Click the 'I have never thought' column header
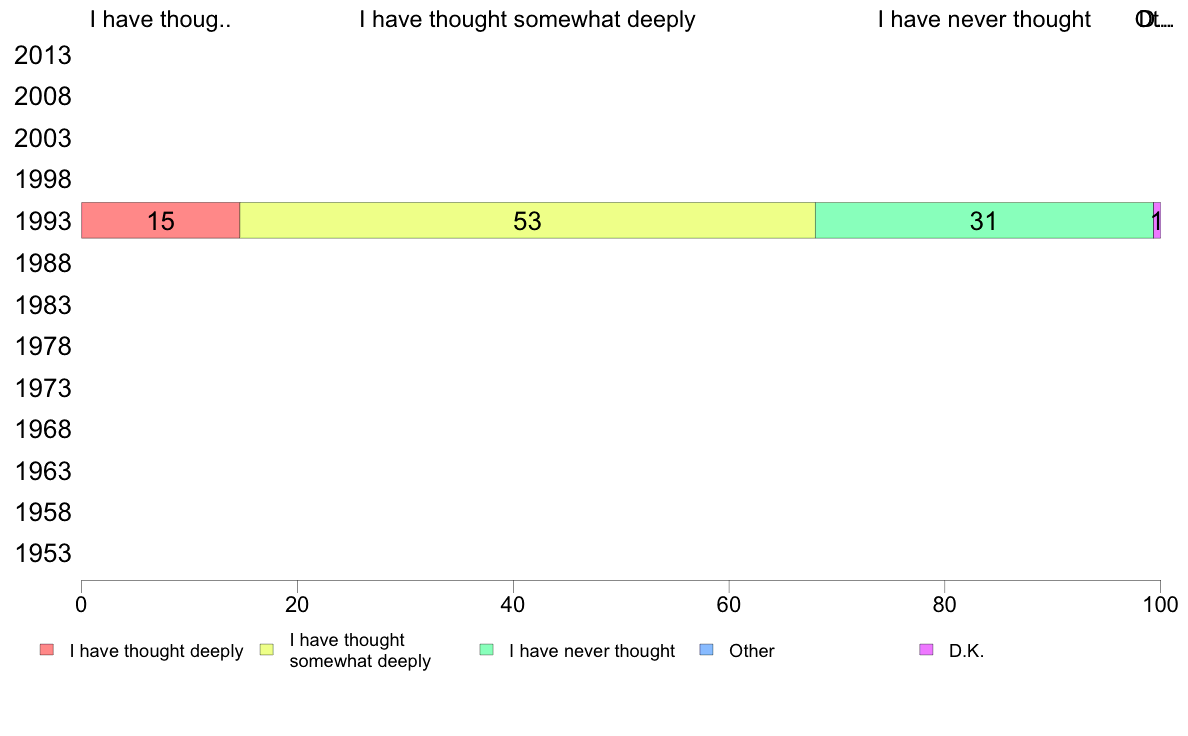The width and height of the screenshot is (1188, 736). pos(984,20)
